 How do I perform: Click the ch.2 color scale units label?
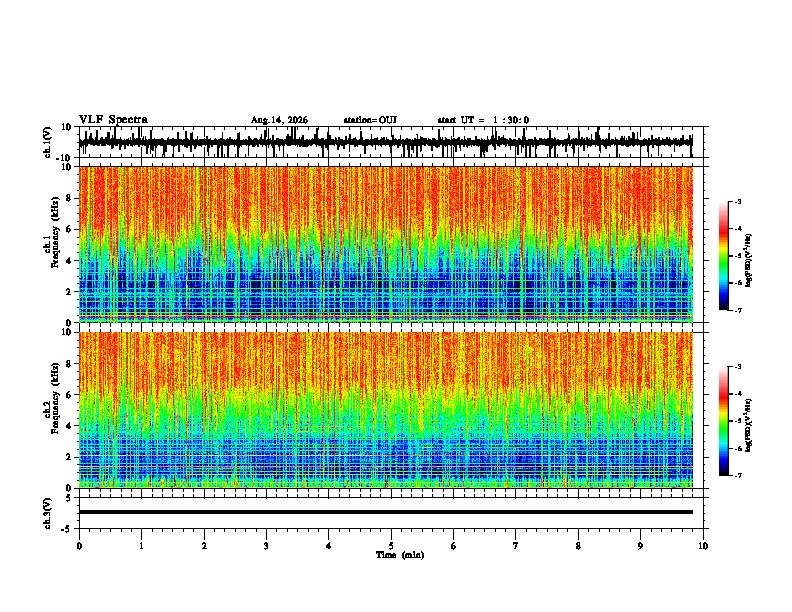coord(748,425)
